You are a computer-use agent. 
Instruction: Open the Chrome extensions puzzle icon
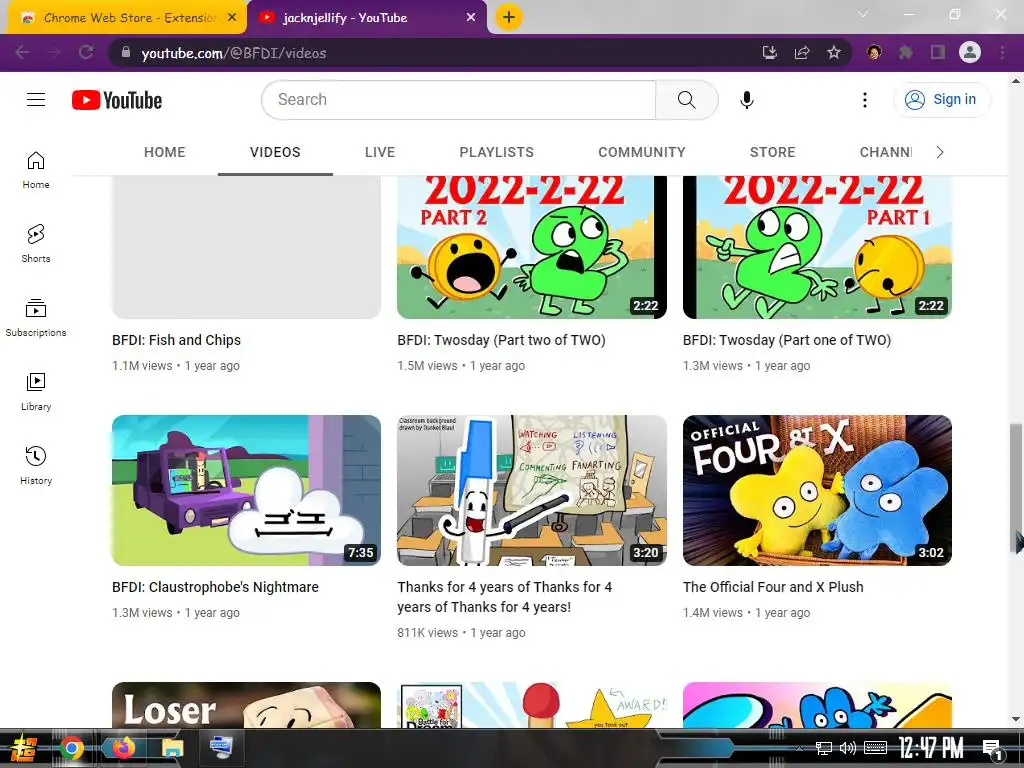click(906, 52)
